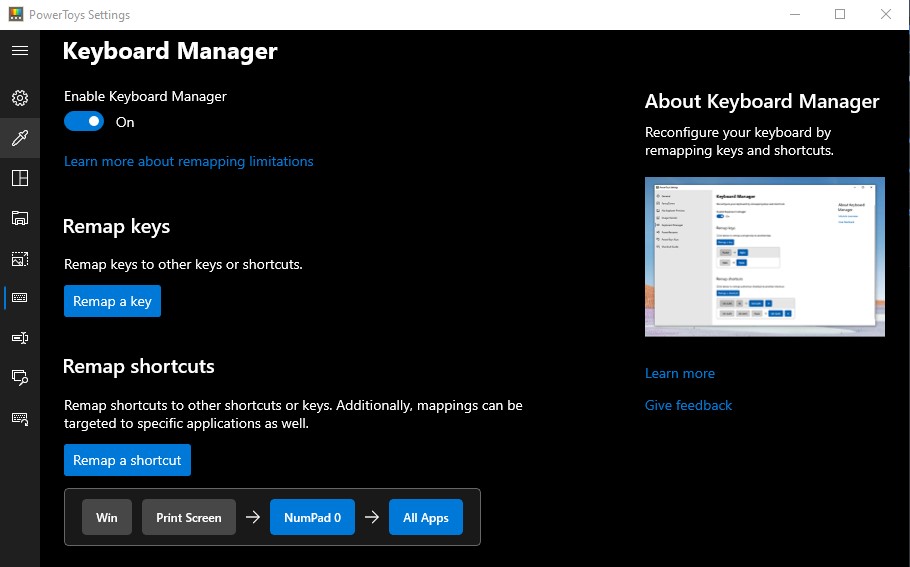This screenshot has height=567, width=910.
Task: Open the hamburger navigation menu
Action: pos(20,50)
